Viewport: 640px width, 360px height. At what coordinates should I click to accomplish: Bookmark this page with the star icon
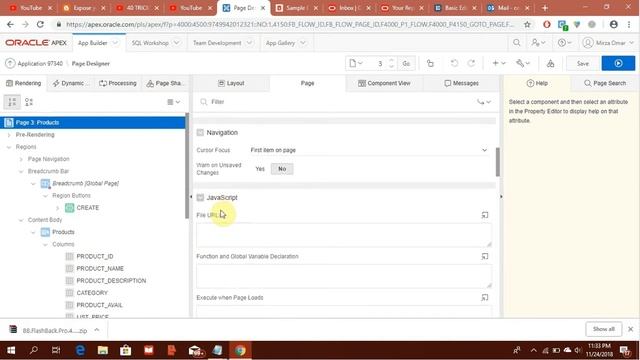pyautogui.click(x=527, y=24)
